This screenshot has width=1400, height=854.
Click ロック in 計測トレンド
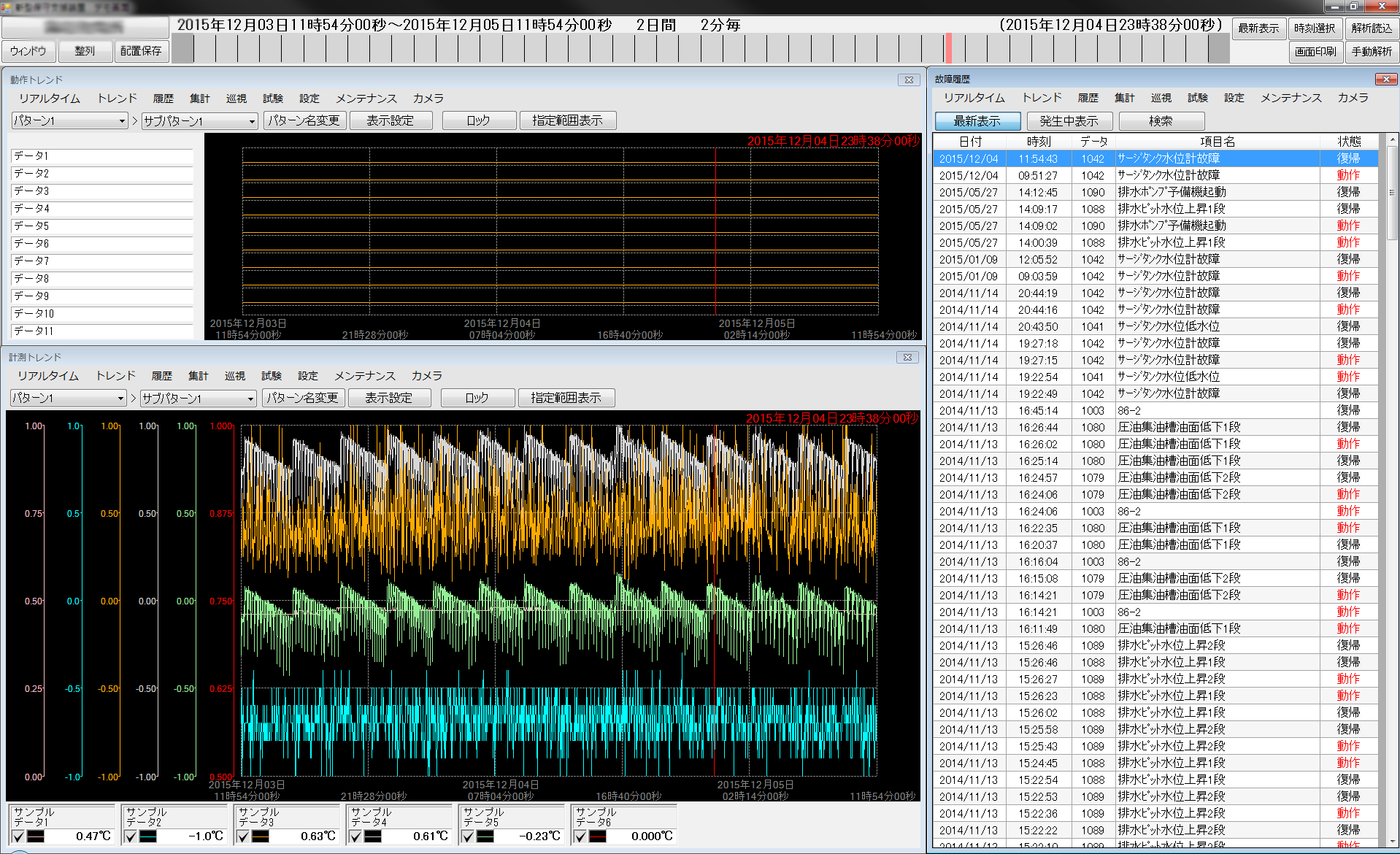[477, 398]
